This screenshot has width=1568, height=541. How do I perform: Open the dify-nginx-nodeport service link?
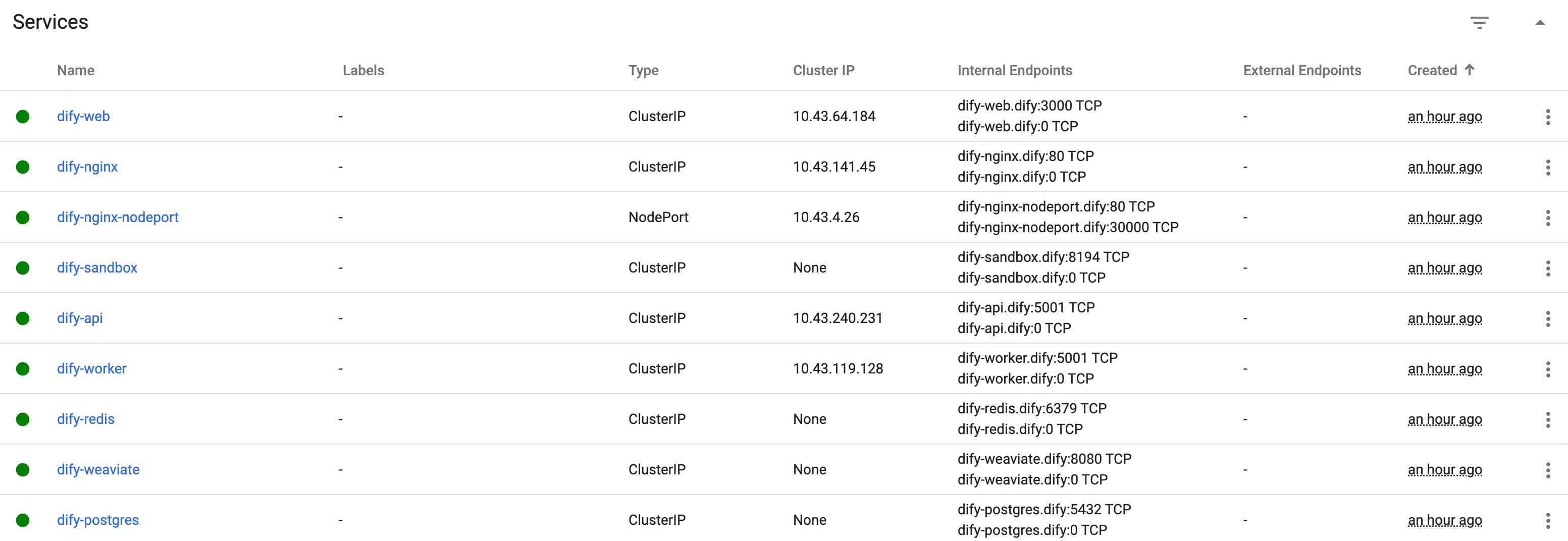click(x=118, y=217)
